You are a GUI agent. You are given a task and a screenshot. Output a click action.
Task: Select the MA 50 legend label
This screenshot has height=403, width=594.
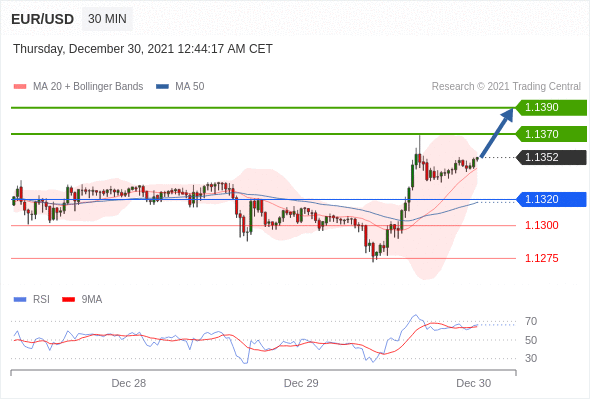click(x=189, y=86)
